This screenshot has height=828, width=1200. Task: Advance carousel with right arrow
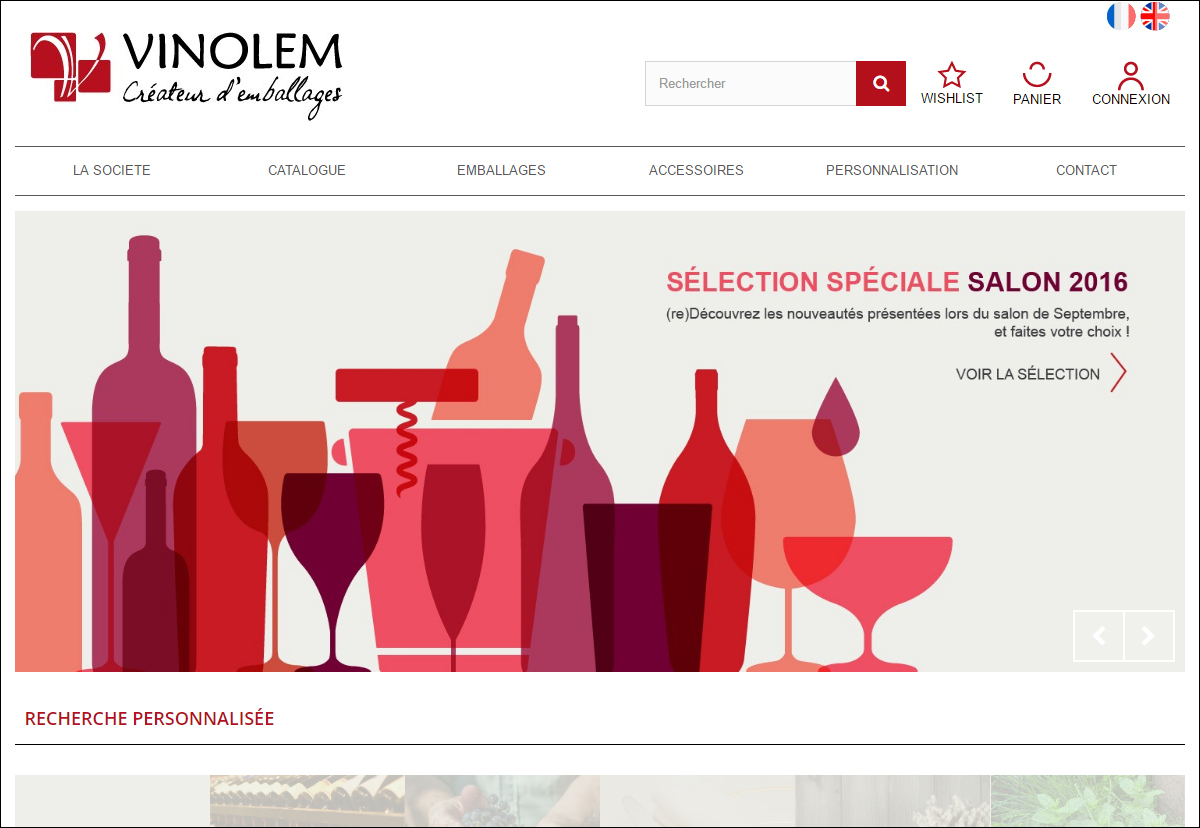(1149, 636)
